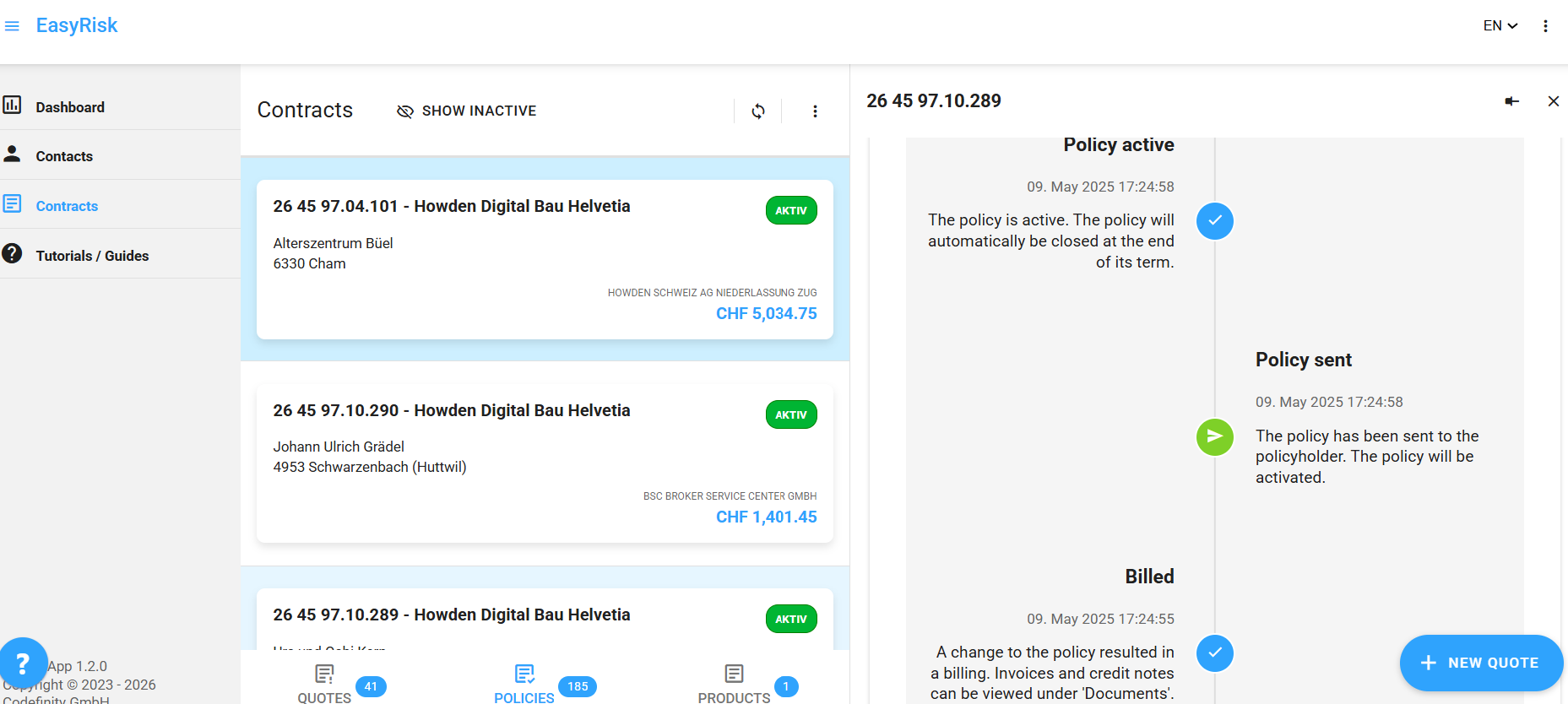The image size is (1568, 704).
Task: Click the Policy sent heading
Action: tap(1303, 360)
